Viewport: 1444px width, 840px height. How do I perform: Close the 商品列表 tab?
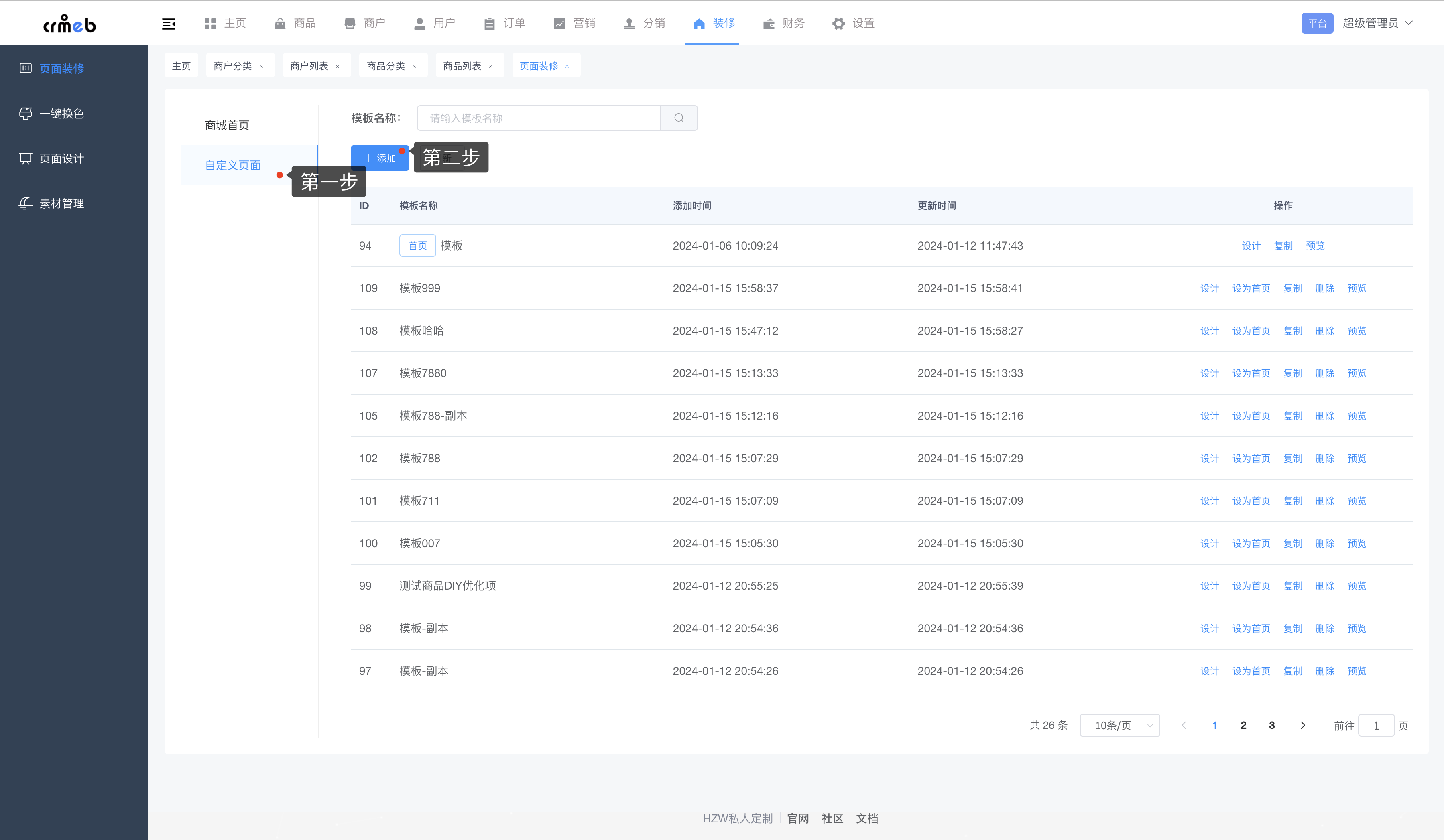click(490, 67)
